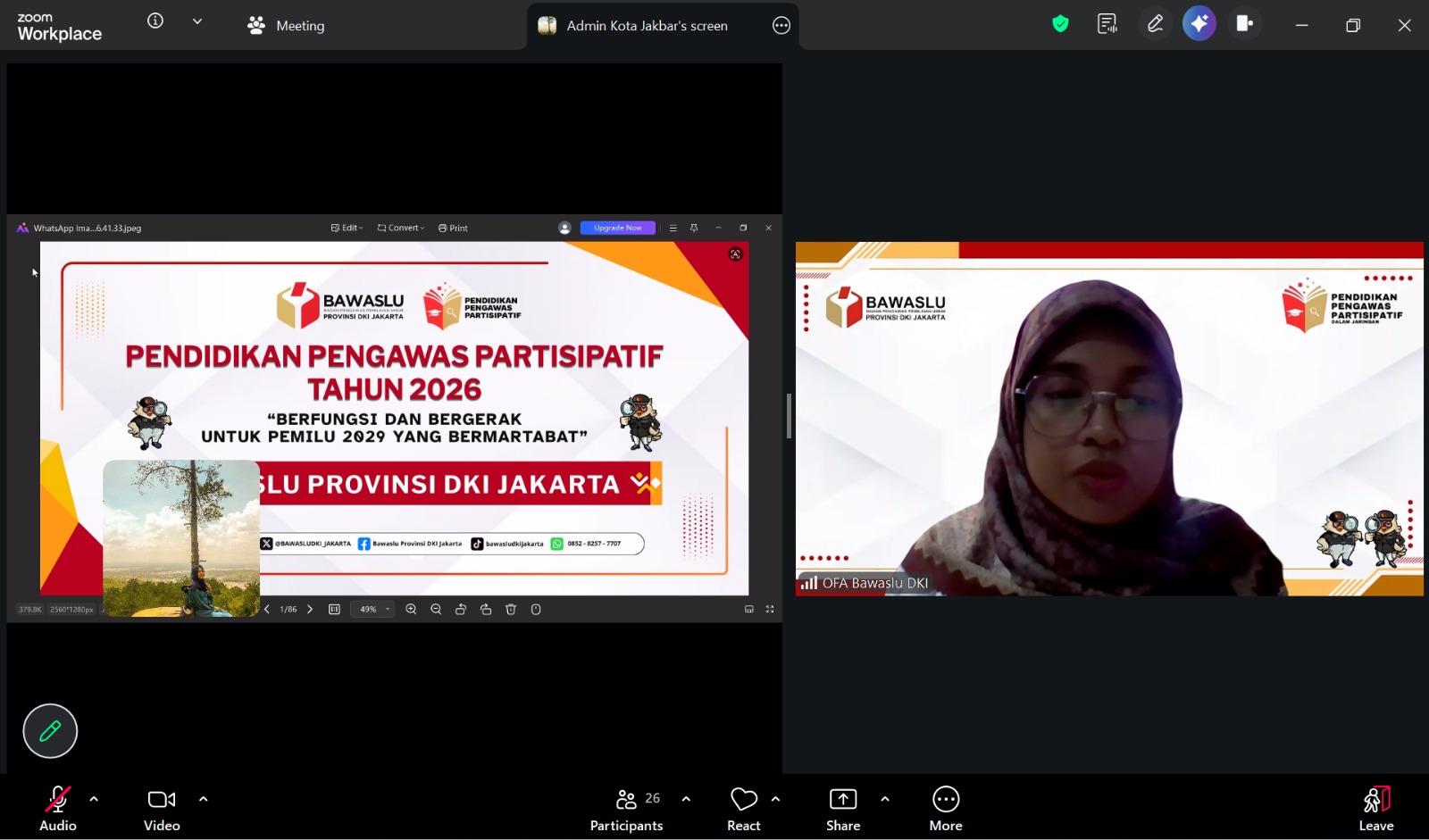Open account profile icon in image viewer
Image resolution: width=1429 pixels, height=840 pixels.
564,229
